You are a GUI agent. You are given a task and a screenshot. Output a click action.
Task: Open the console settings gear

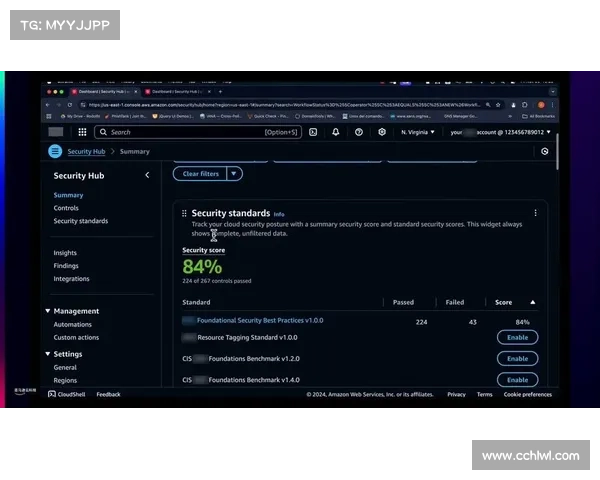[382, 132]
